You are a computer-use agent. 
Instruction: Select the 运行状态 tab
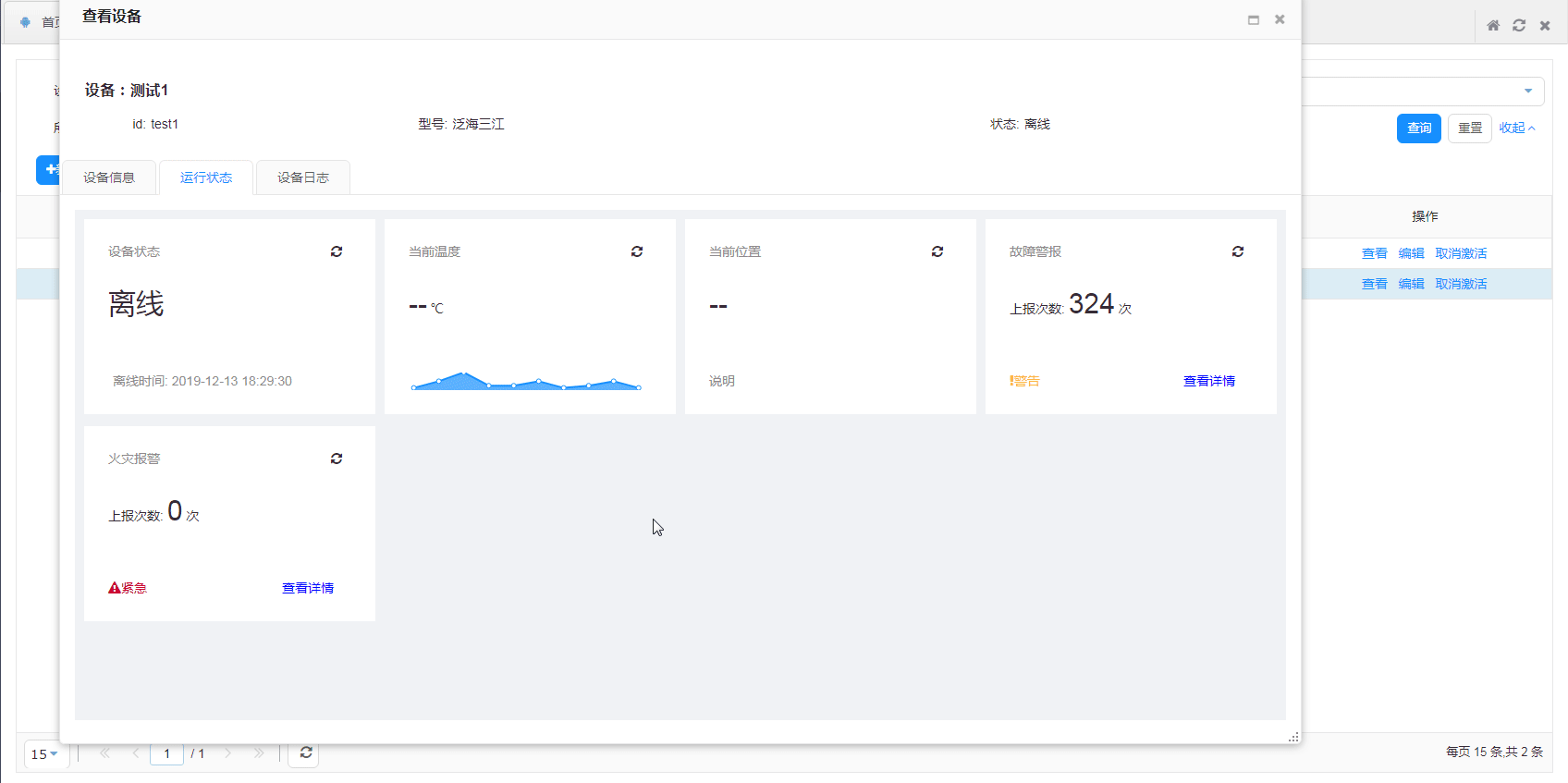[206, 177]
